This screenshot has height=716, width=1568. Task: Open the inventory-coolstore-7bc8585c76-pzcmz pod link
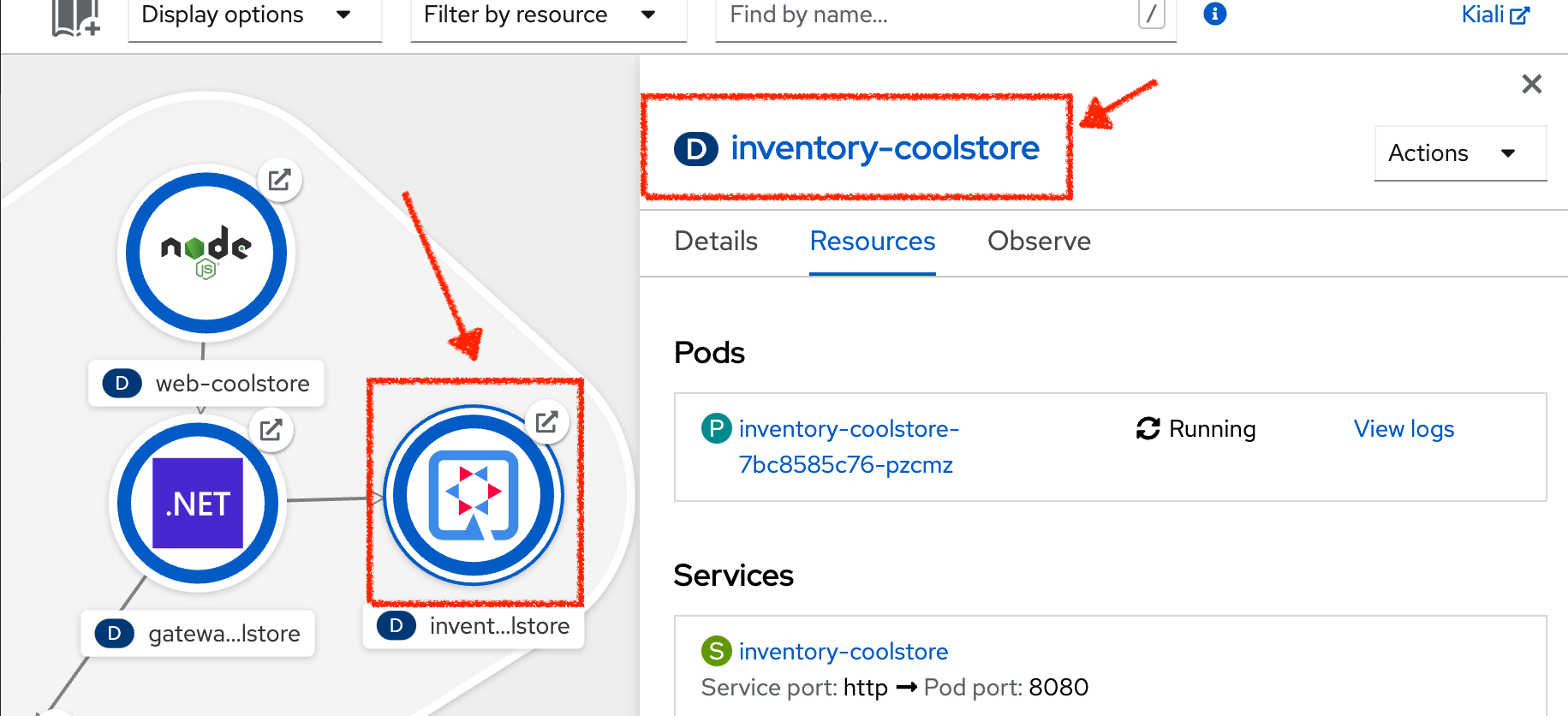coord(848,446)
